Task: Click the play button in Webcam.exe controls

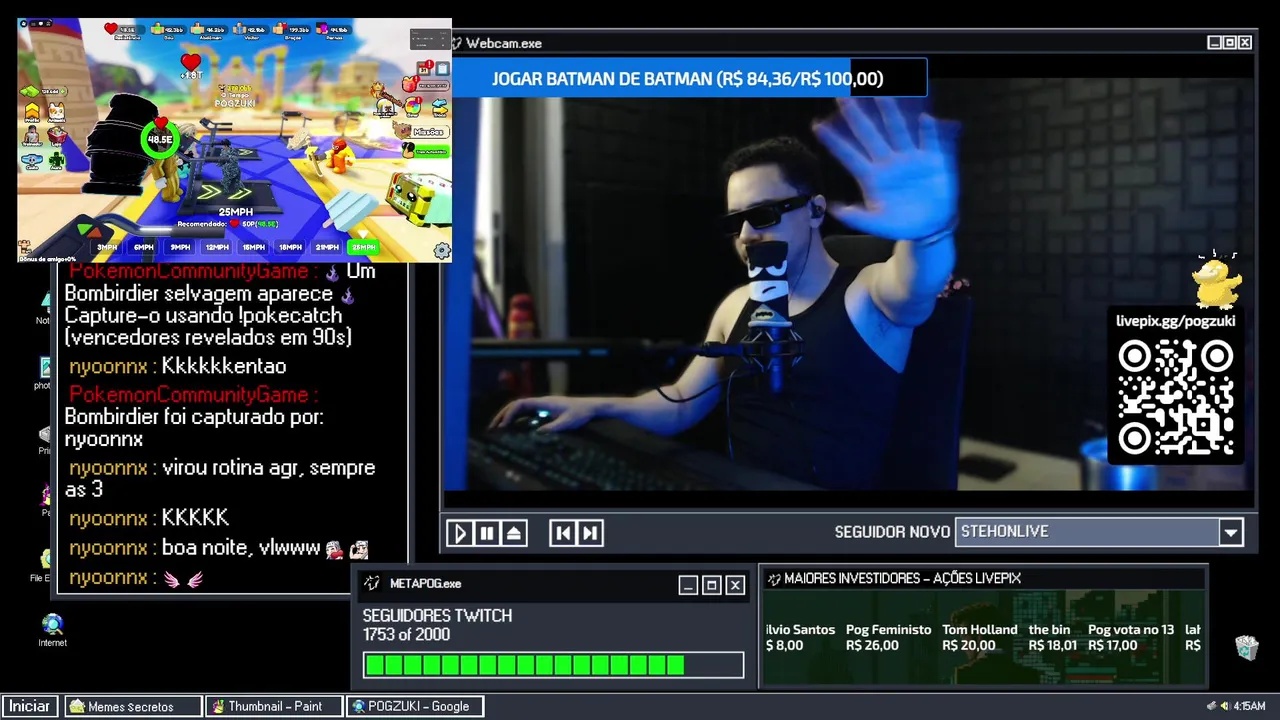Action: tap(459, 533)
